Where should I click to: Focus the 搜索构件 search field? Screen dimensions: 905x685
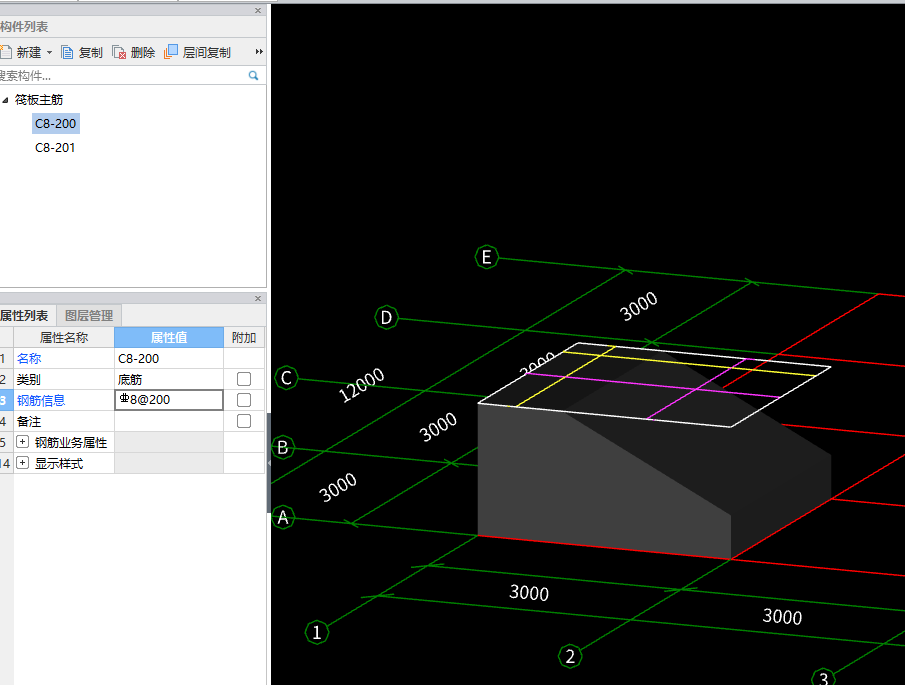[x=123, y=76]
